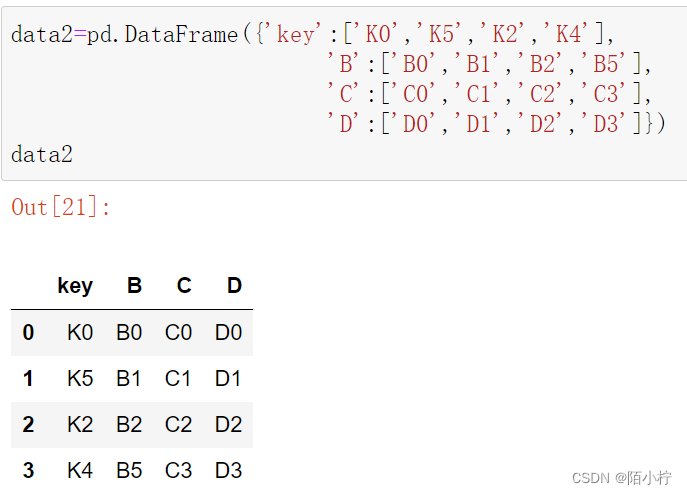
Task: Click the standalone 'data2' line in code
Action: click(x=42, y=155)
